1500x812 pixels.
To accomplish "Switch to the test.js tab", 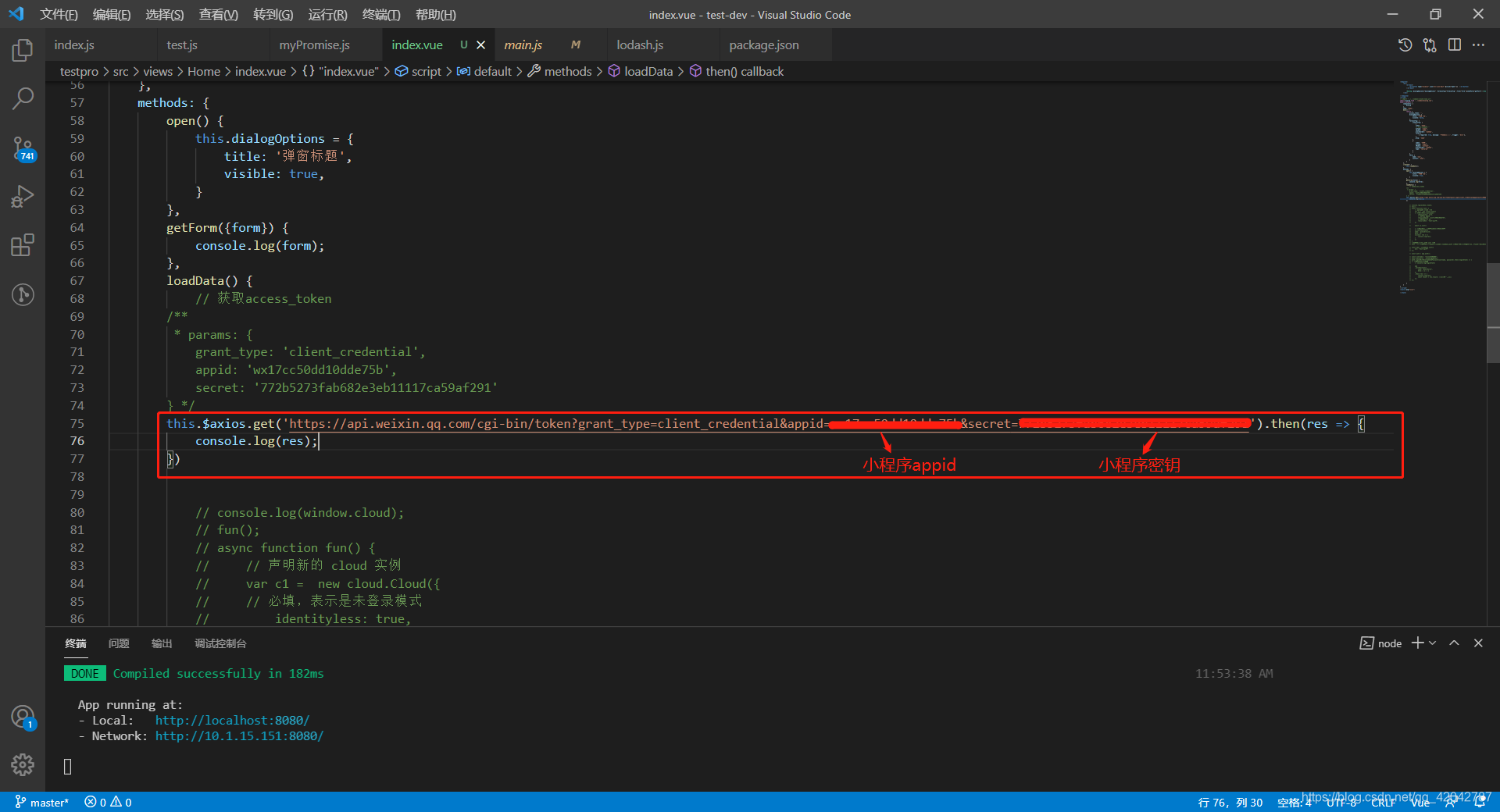I will pyautogui.click(x=213, y=45).
